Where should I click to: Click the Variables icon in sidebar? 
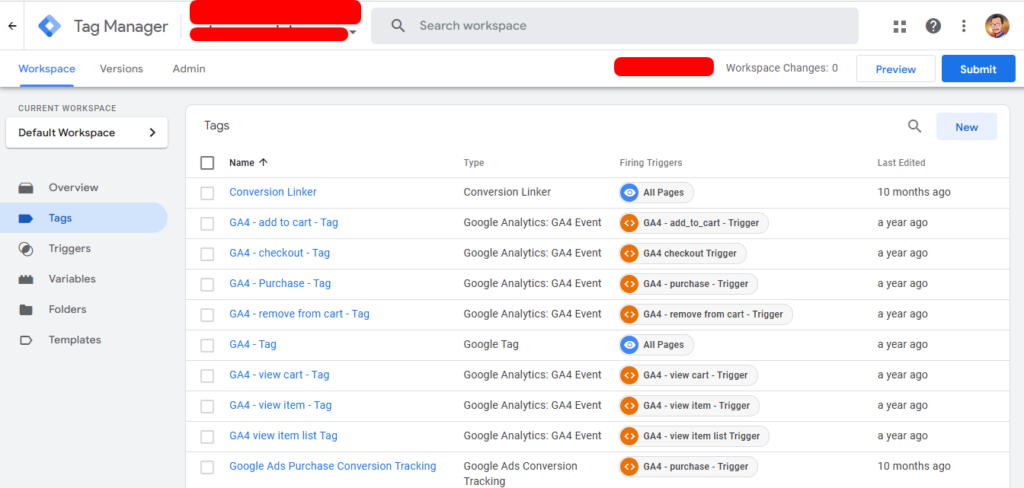coord(26,279)
